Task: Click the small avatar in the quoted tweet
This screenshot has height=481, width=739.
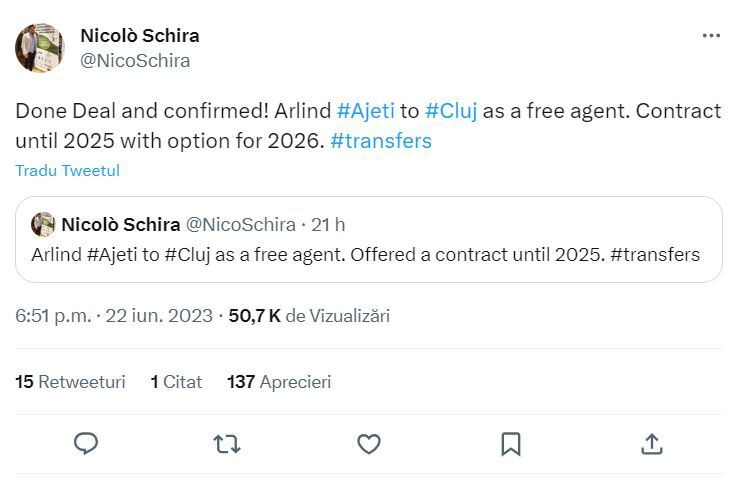Action: click(43, 224)
